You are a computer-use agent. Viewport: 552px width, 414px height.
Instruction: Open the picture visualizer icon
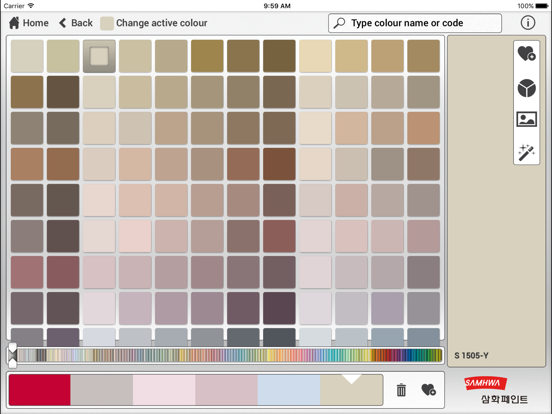(527, 119)
